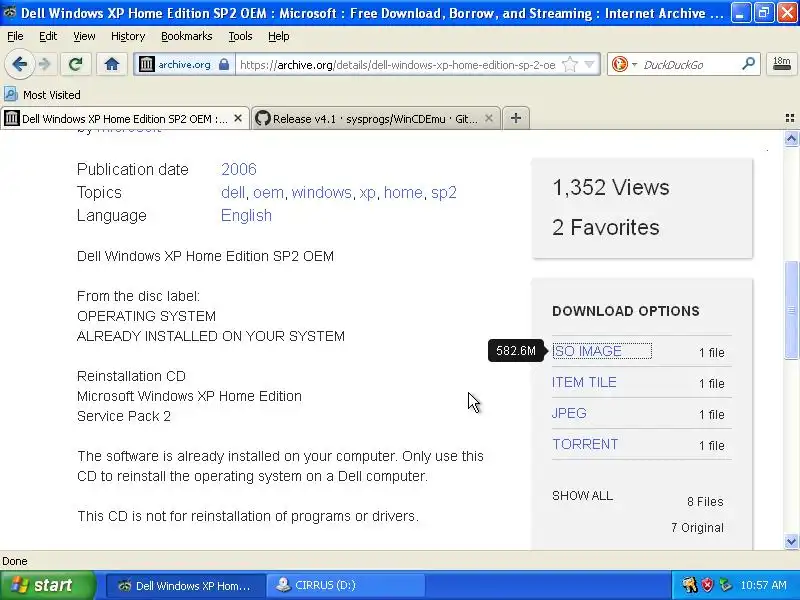Click the tray icon left of the clock
Image resolution: width=800 pixels, height=600 pixels.
tap(725, 585)
